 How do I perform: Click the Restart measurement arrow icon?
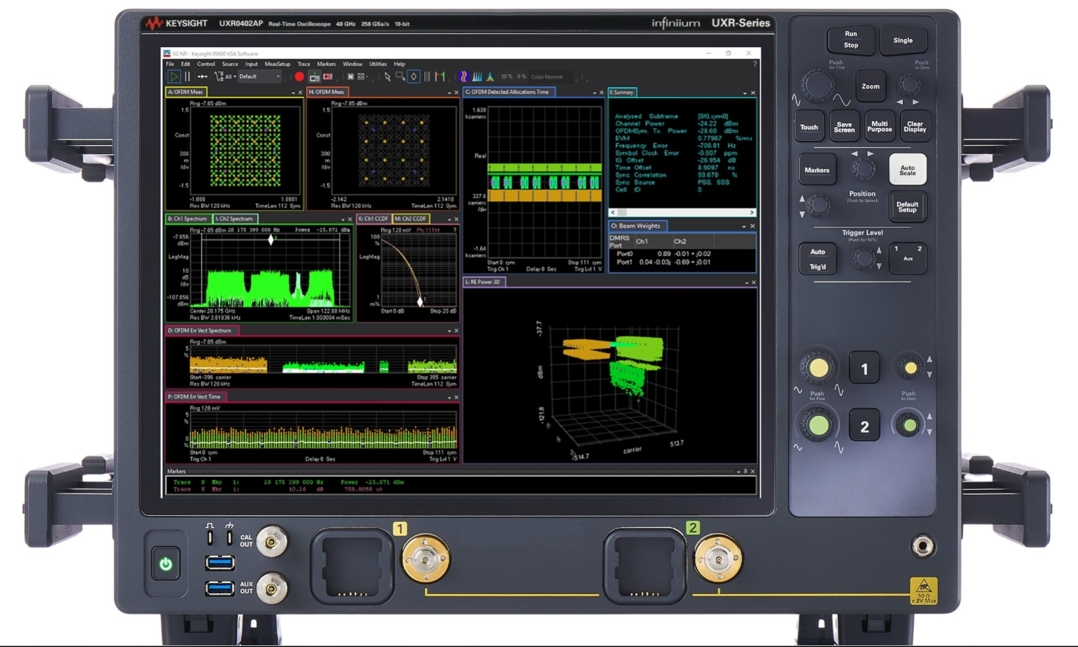(201, 77)
